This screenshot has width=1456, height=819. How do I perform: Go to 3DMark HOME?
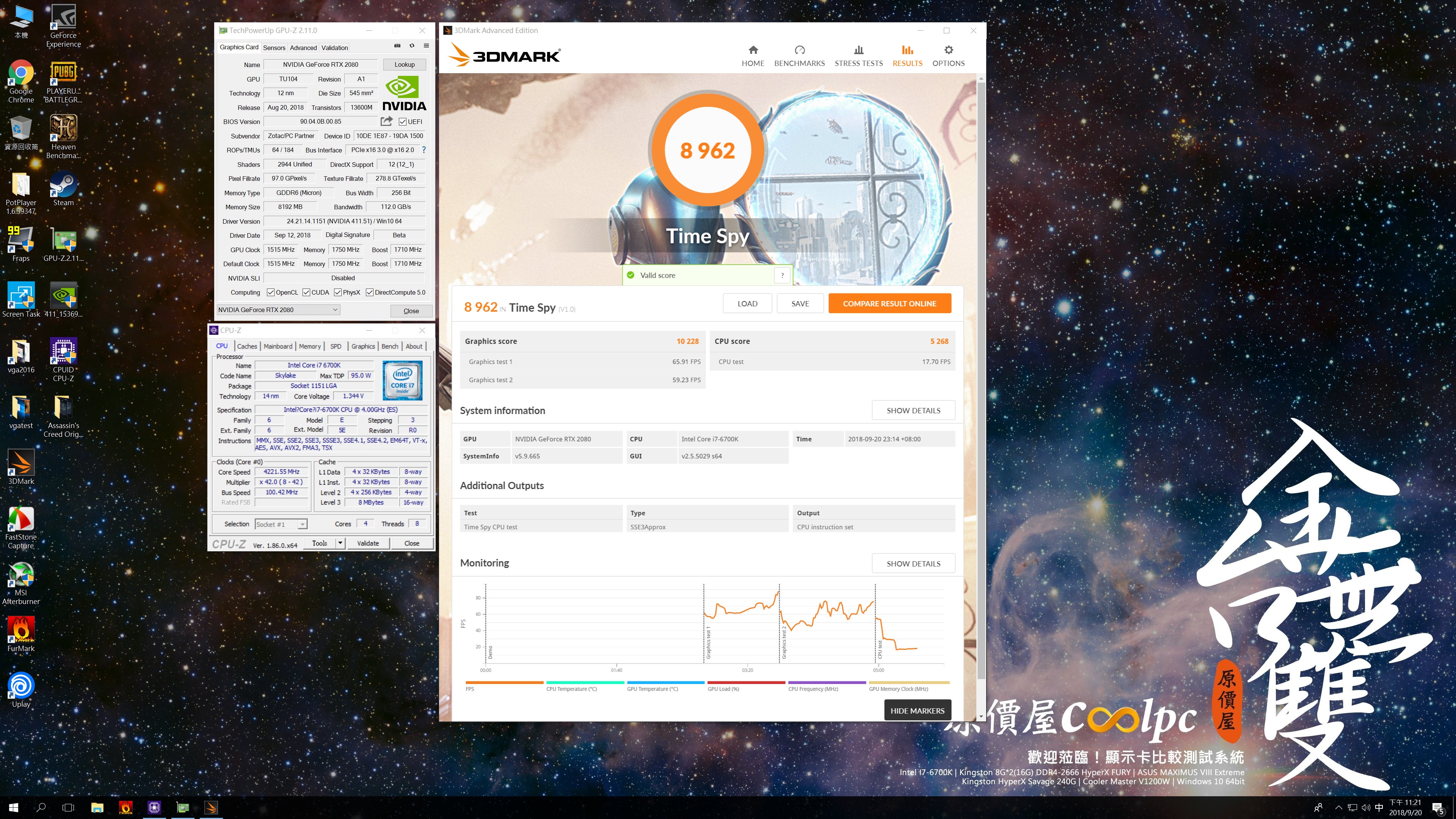click(x=753, y=56)
